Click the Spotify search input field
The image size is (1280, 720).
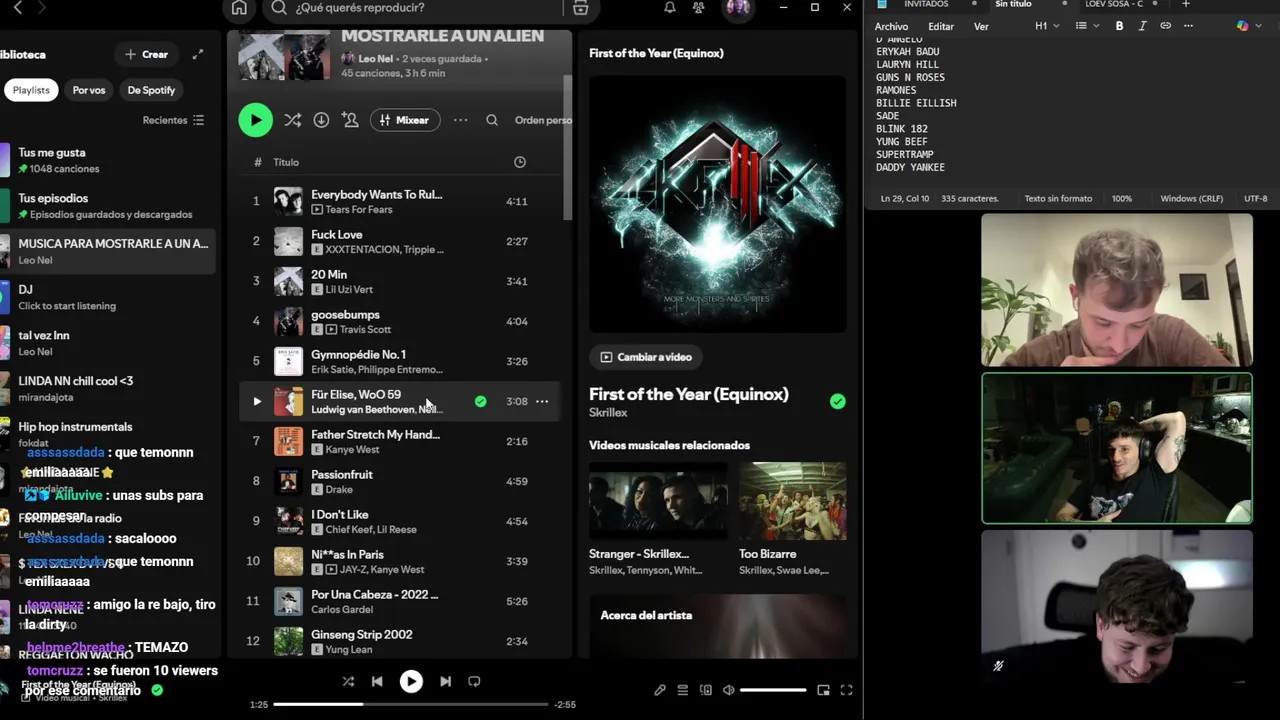point(413,8)
